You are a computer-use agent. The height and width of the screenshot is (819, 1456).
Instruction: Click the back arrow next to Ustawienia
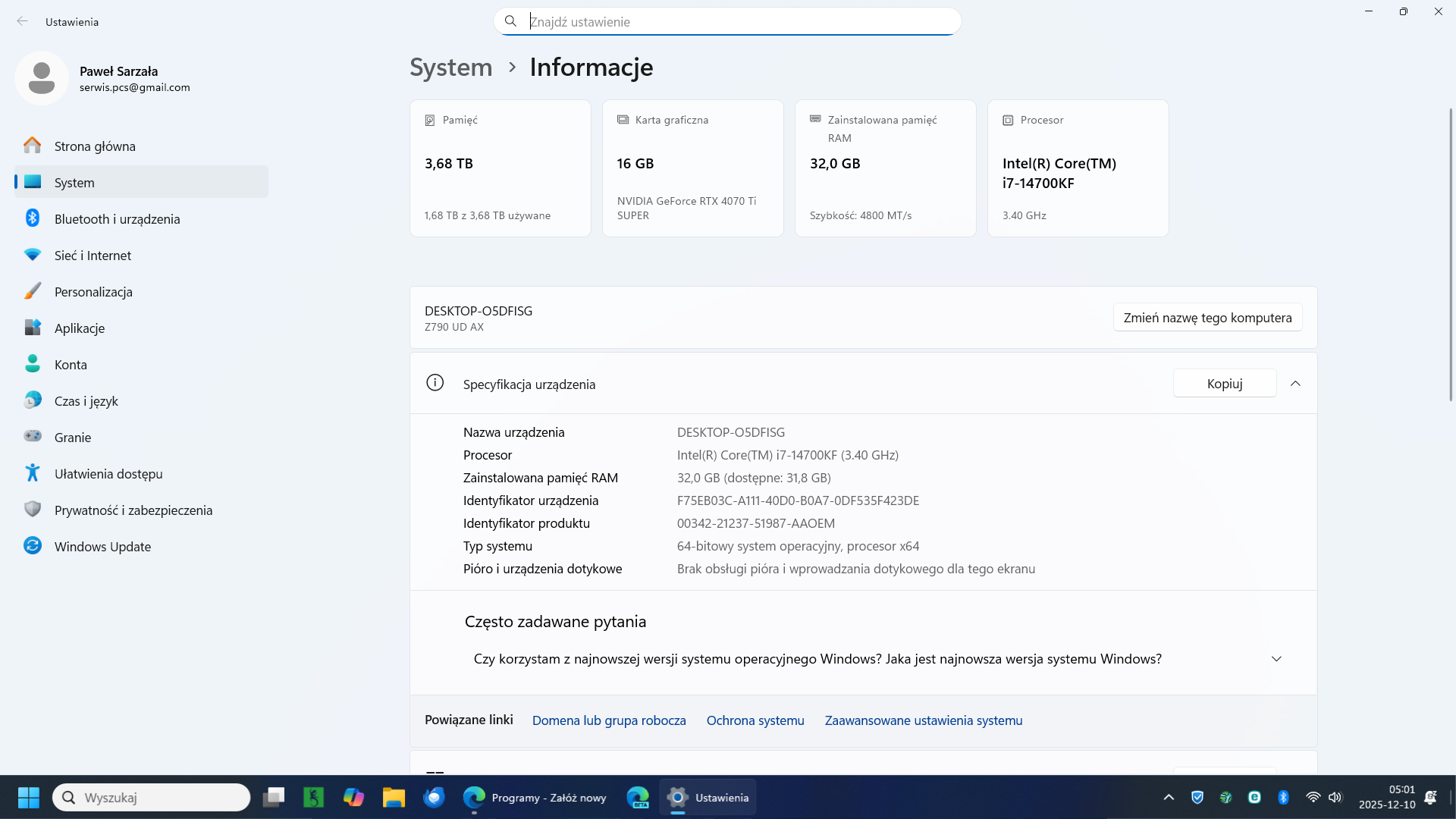(x=22, y=21)
